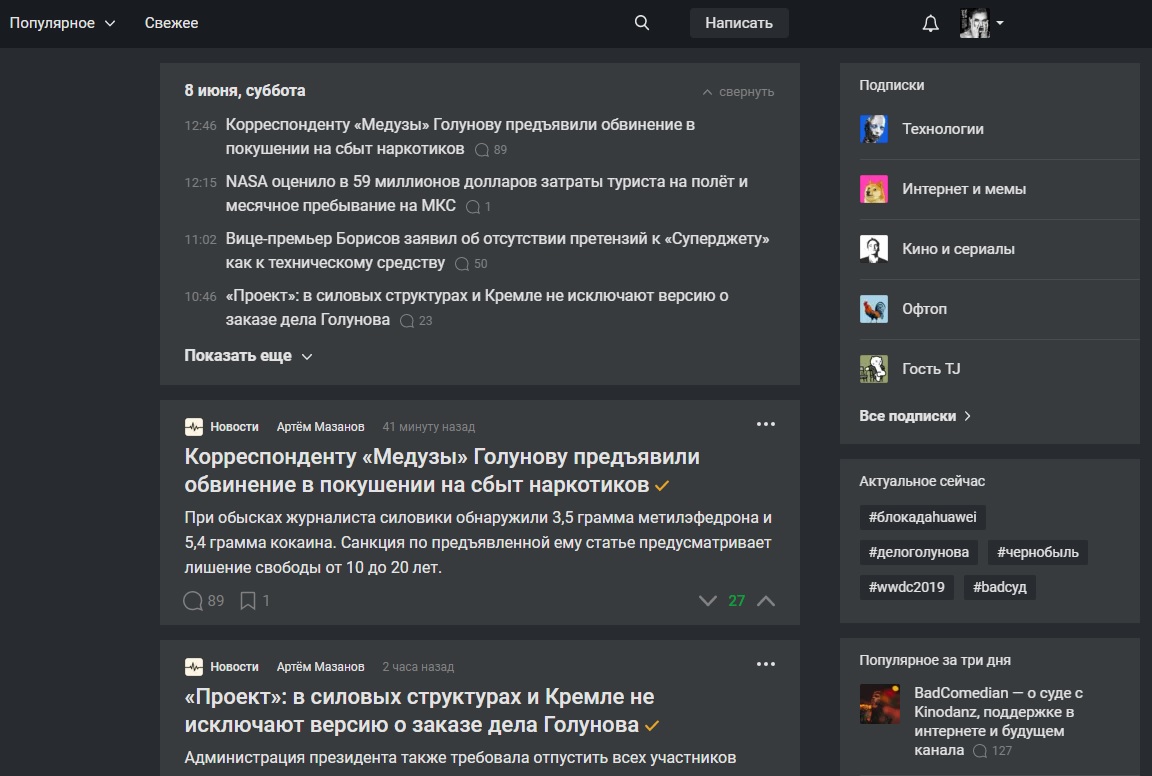Downvote the Медузы Golunov post

[x=708, y=600]
